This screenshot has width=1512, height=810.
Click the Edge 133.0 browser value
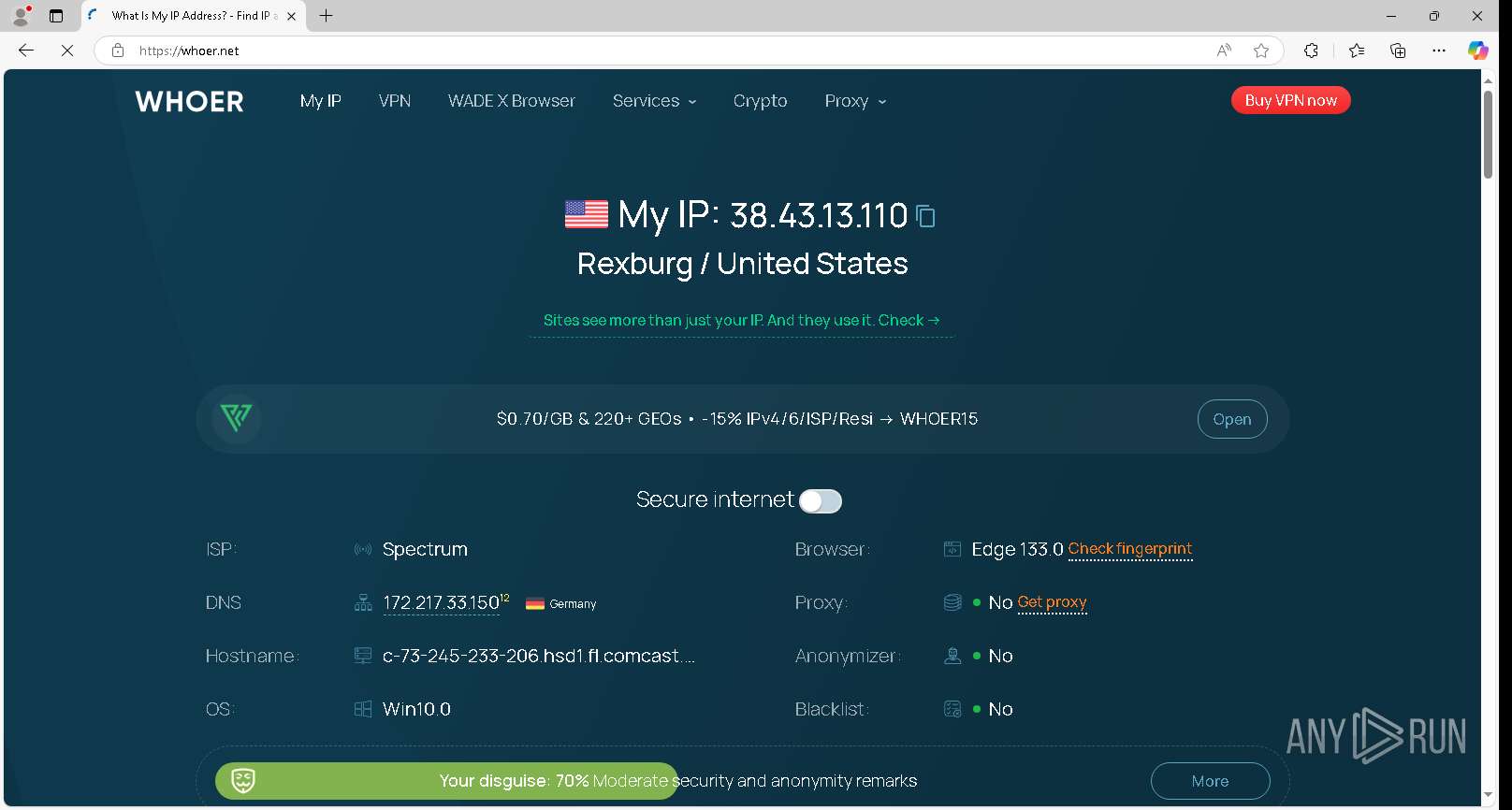[1017, 549]
